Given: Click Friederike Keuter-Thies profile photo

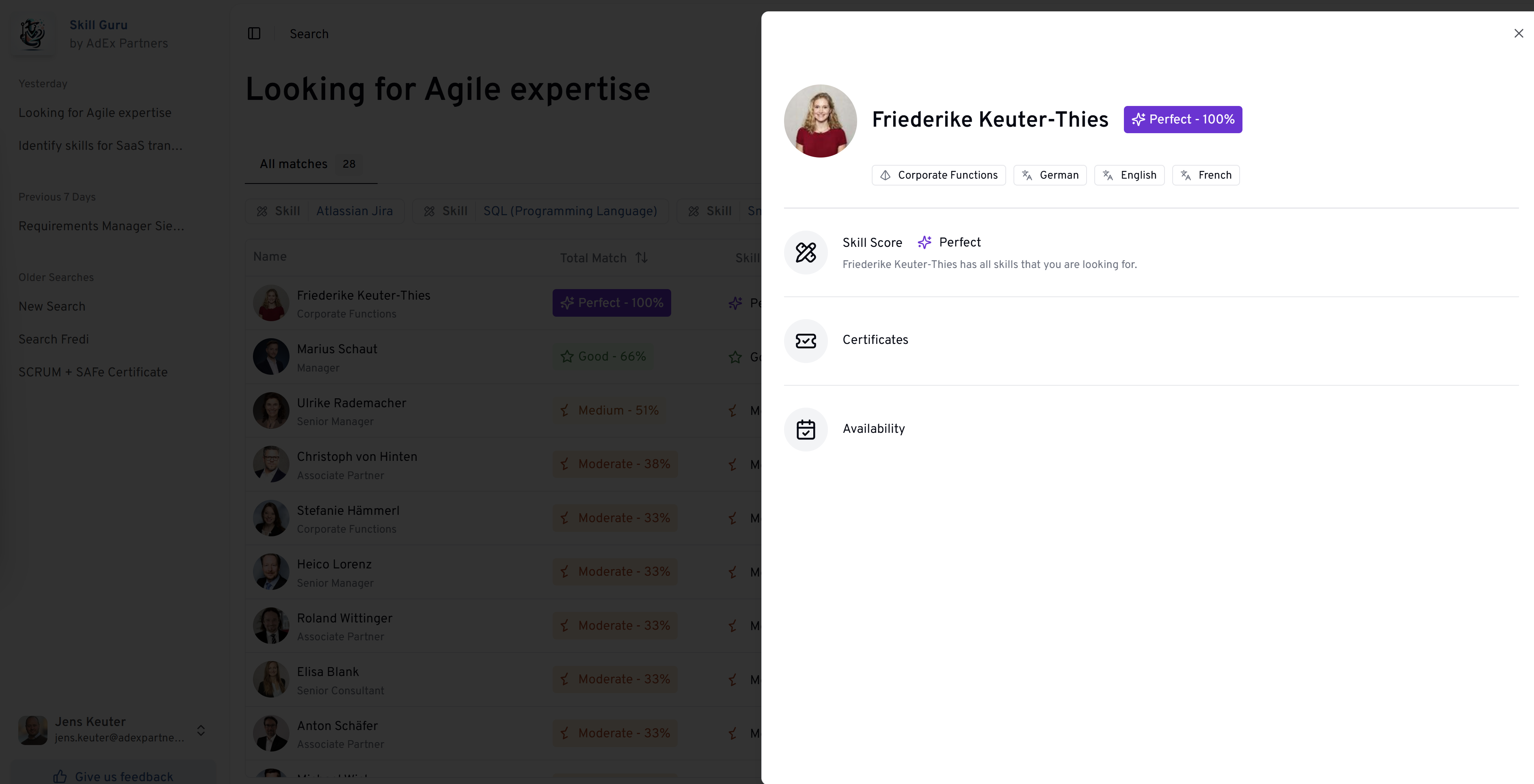Looking at the screenshot, I should (820, 121).
